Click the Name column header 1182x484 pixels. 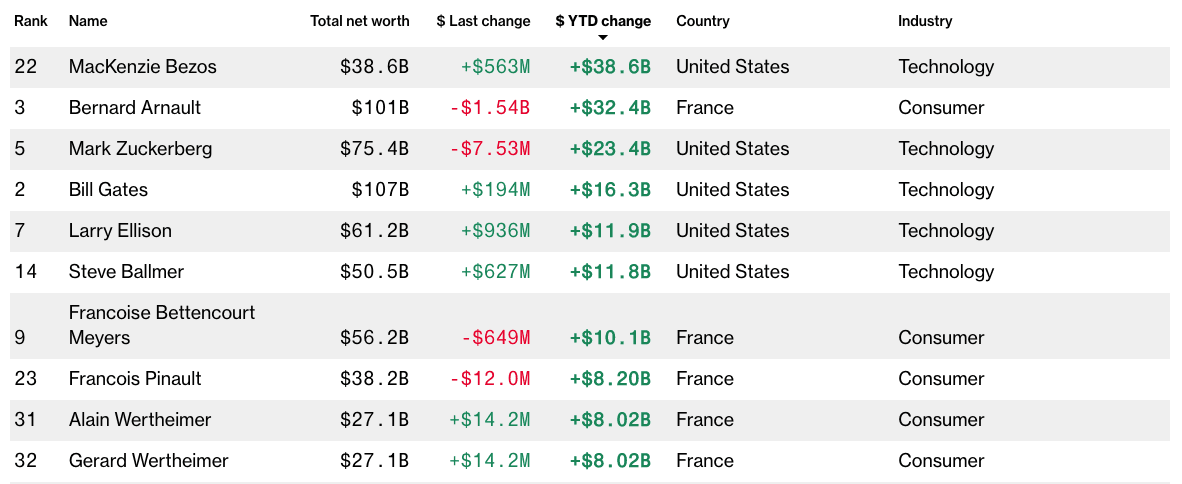pos(88,21)
